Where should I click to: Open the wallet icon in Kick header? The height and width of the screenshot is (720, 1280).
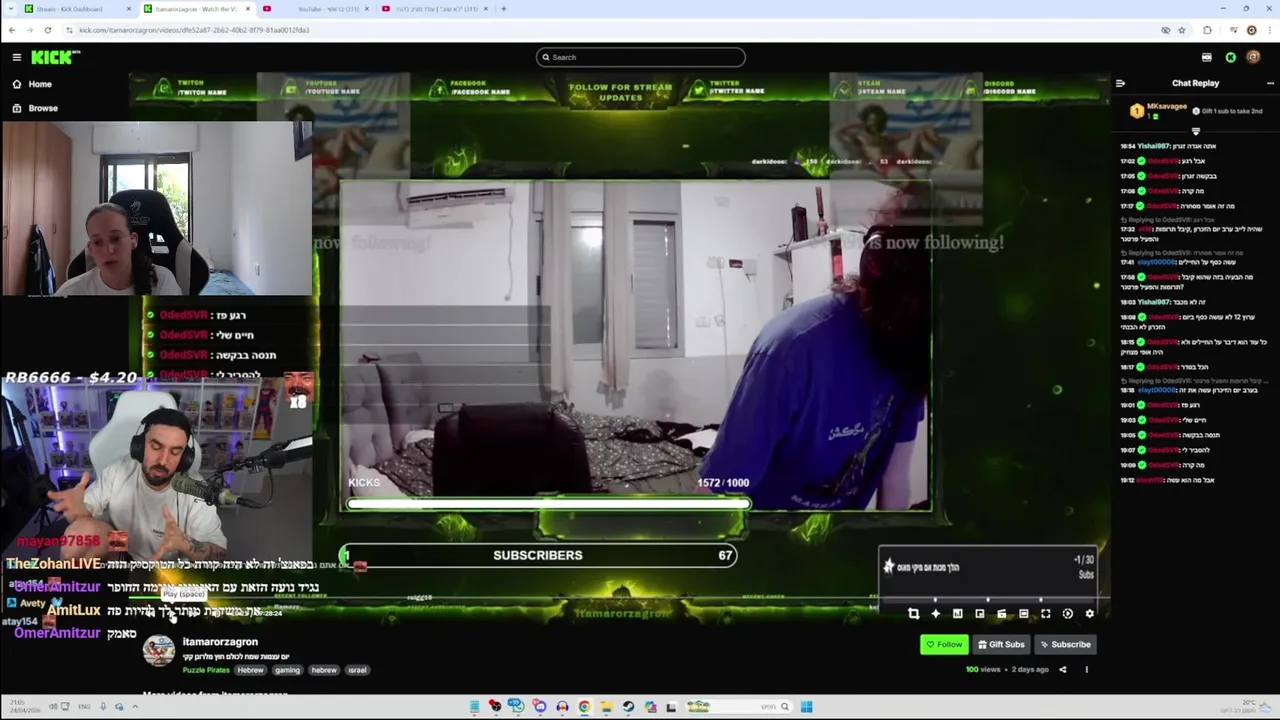point(1206,57)
